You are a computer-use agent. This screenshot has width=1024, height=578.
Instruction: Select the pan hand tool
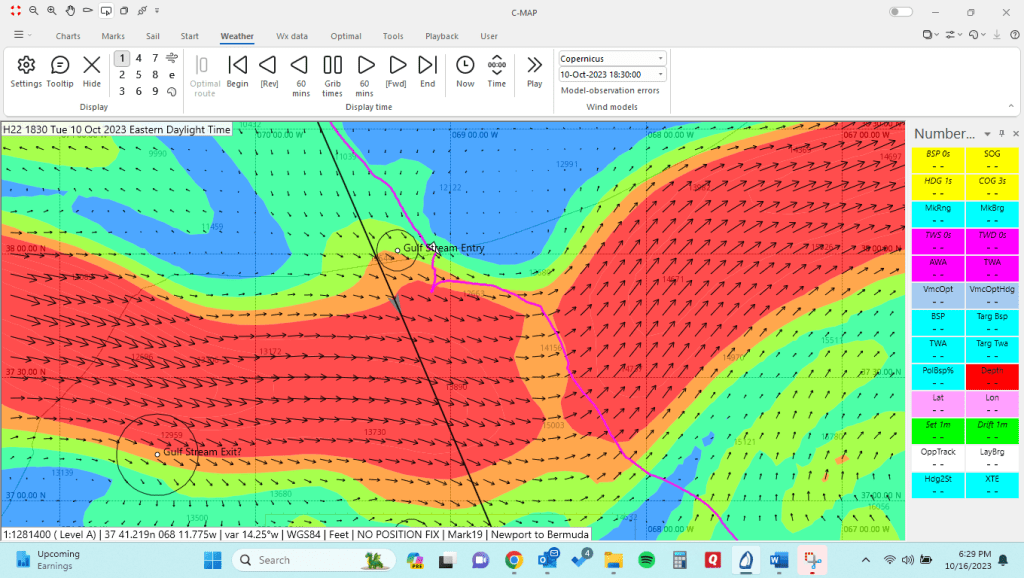point(69,11)
